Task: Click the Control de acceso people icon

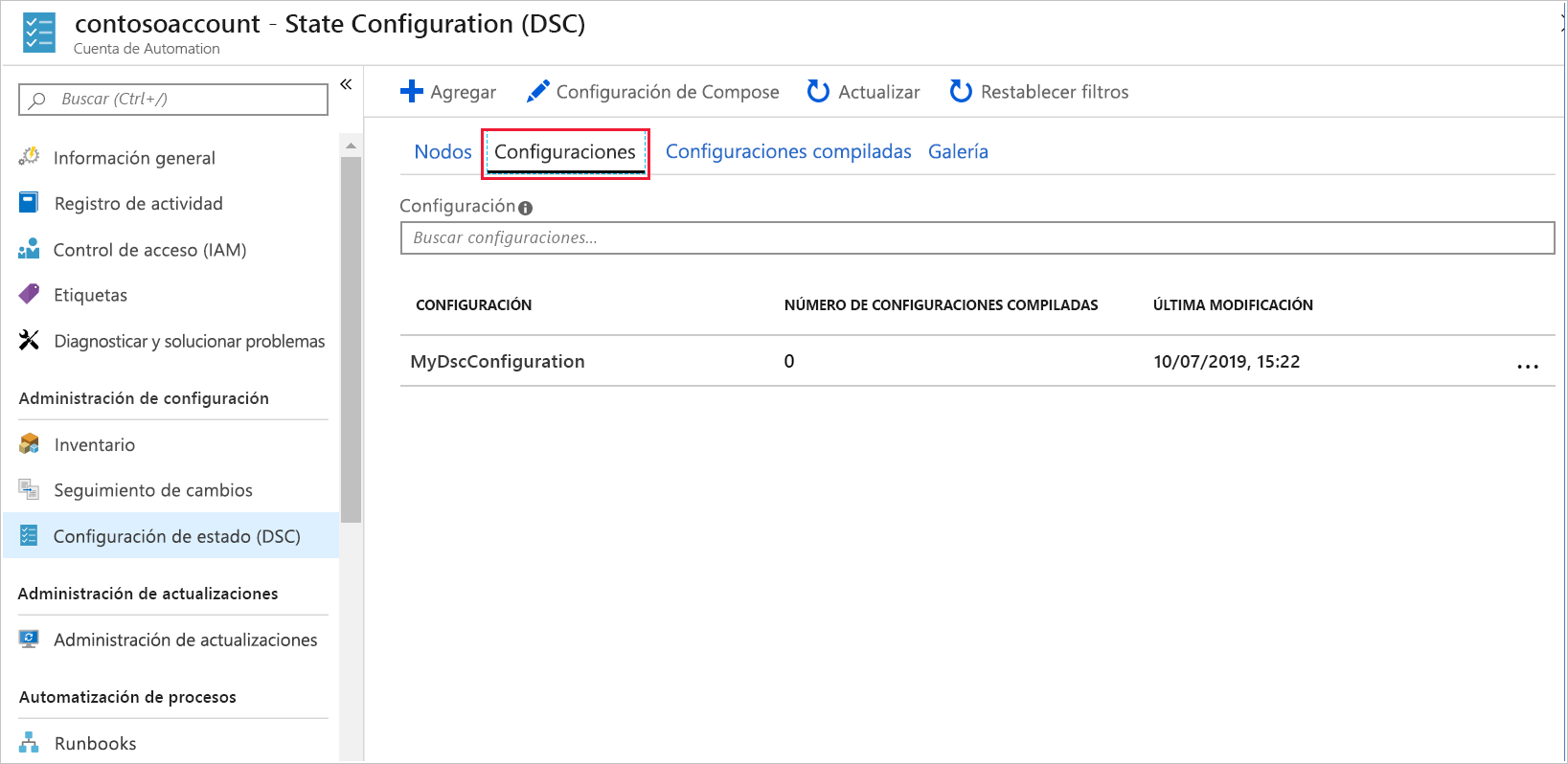Action: point(30,249)
